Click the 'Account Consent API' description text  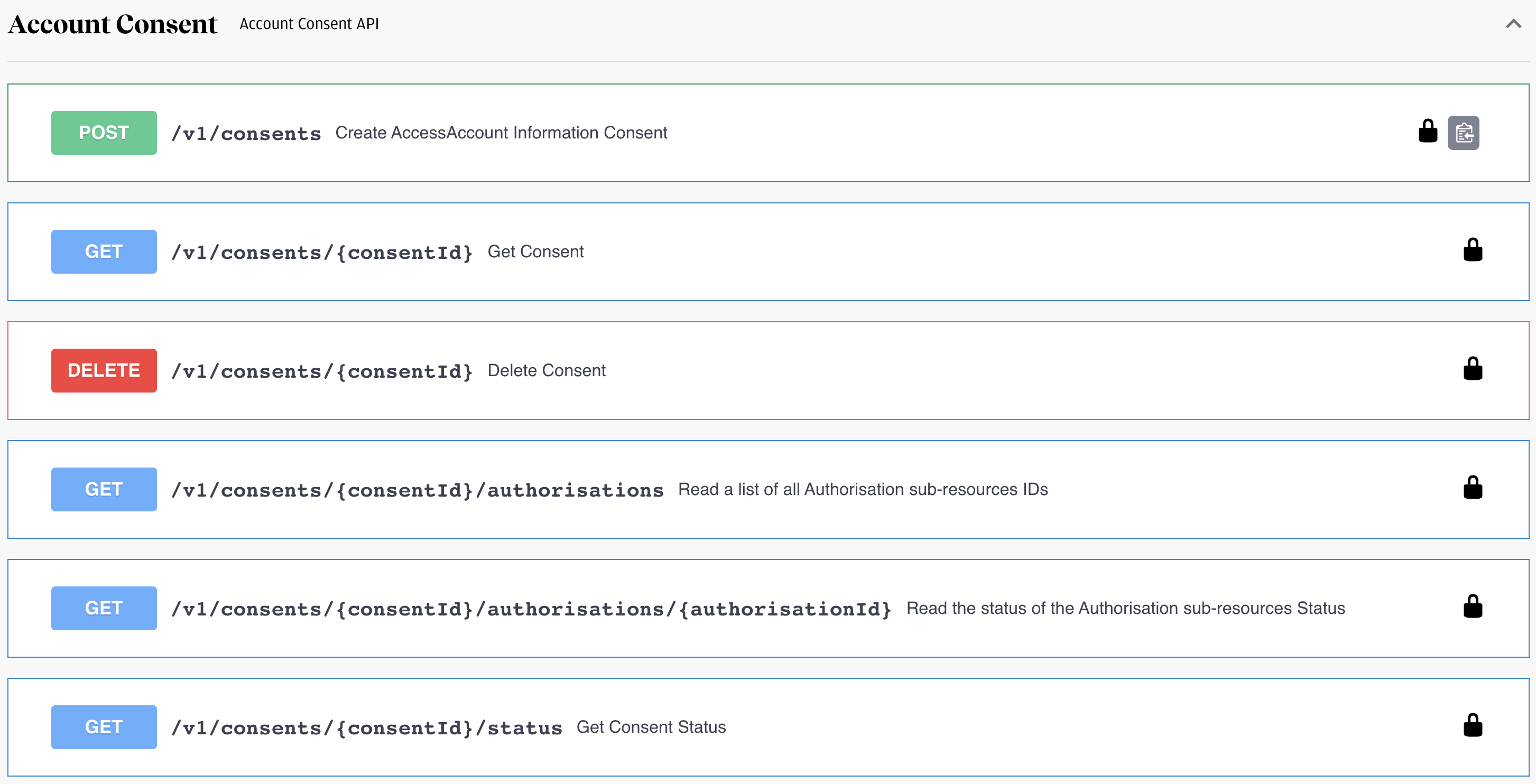point(309,24)
